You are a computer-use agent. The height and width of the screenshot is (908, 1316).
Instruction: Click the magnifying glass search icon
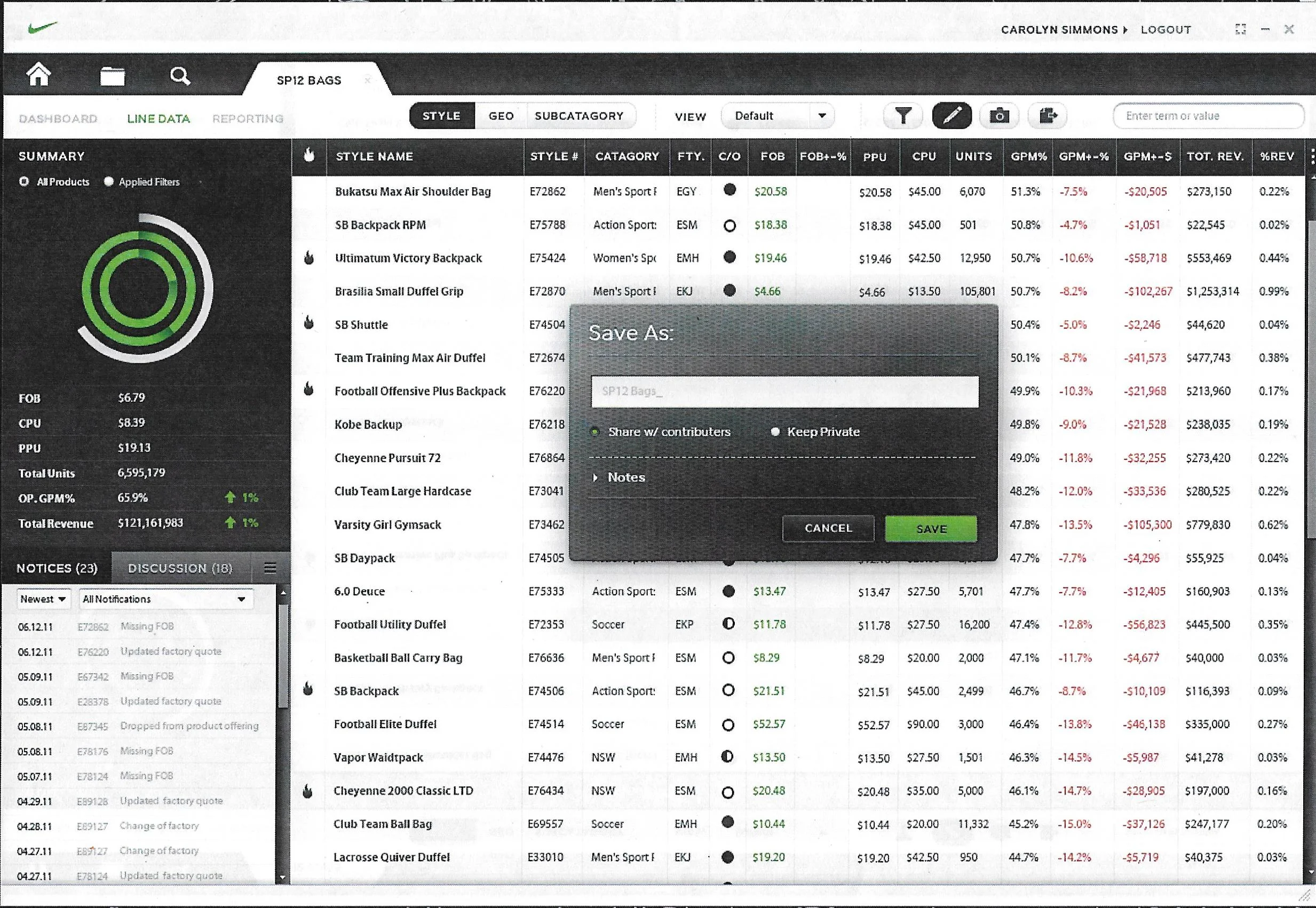pyautogui.click(x=180, y=76)
